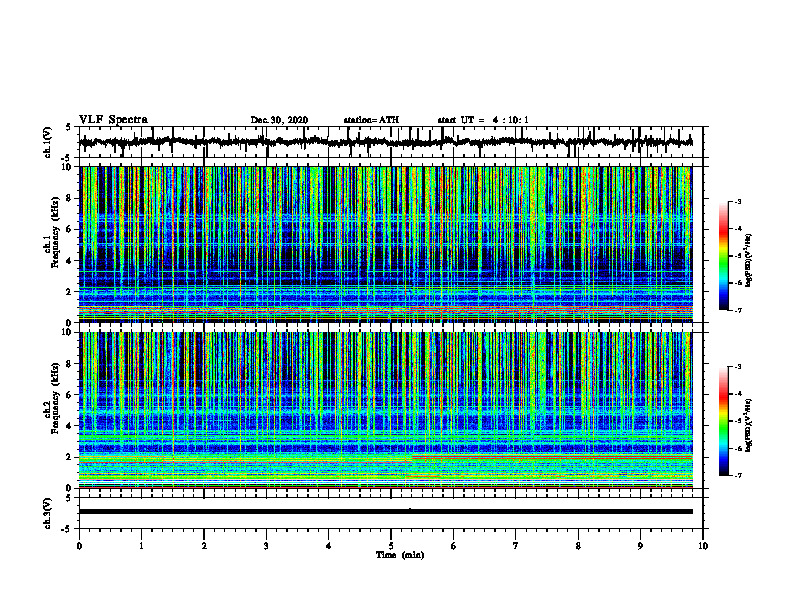Click time axis tick label "9"
This screenshot has height=612, width=792.
[640, 546]
